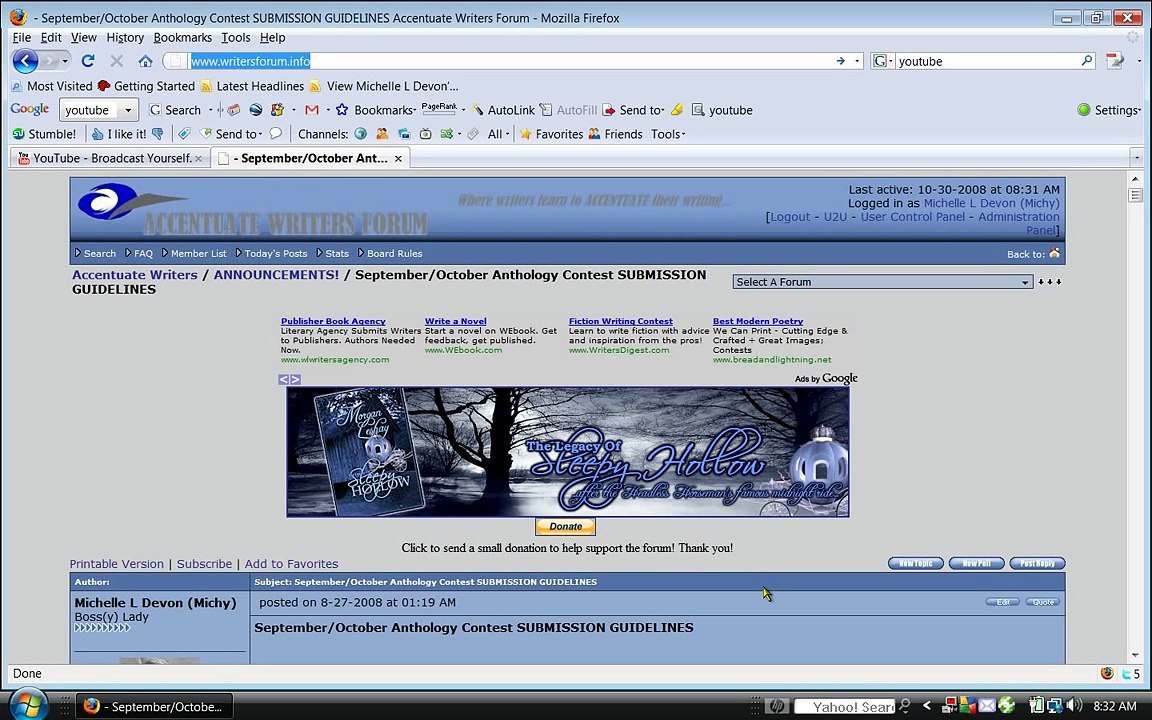The width and height of the screenshot is (1152, 720).
Task: Click the Fiction Writing Contest ad link
Action: (621, 321)
